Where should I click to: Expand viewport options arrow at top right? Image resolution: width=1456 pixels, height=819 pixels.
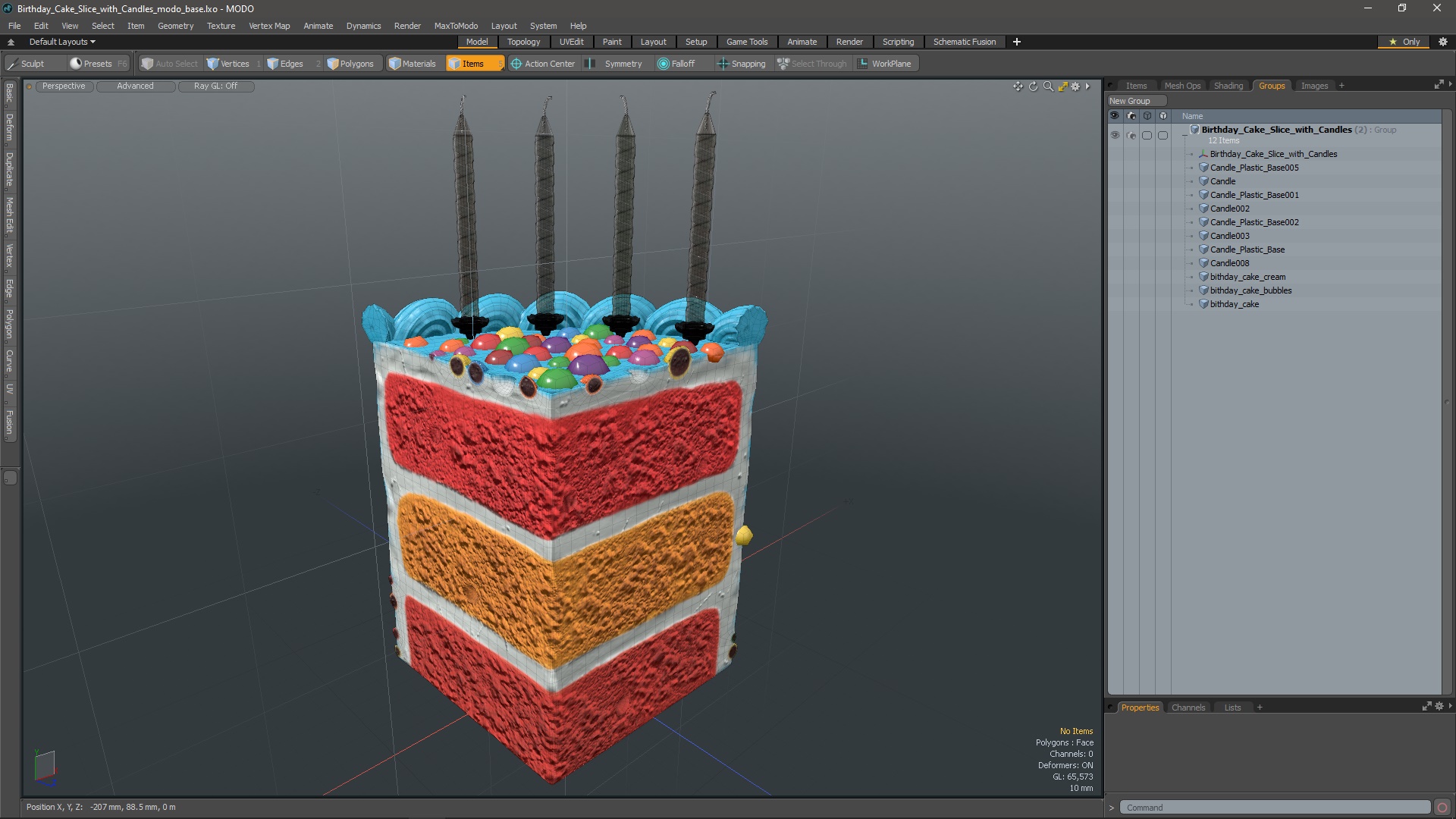click(1087, 86)
